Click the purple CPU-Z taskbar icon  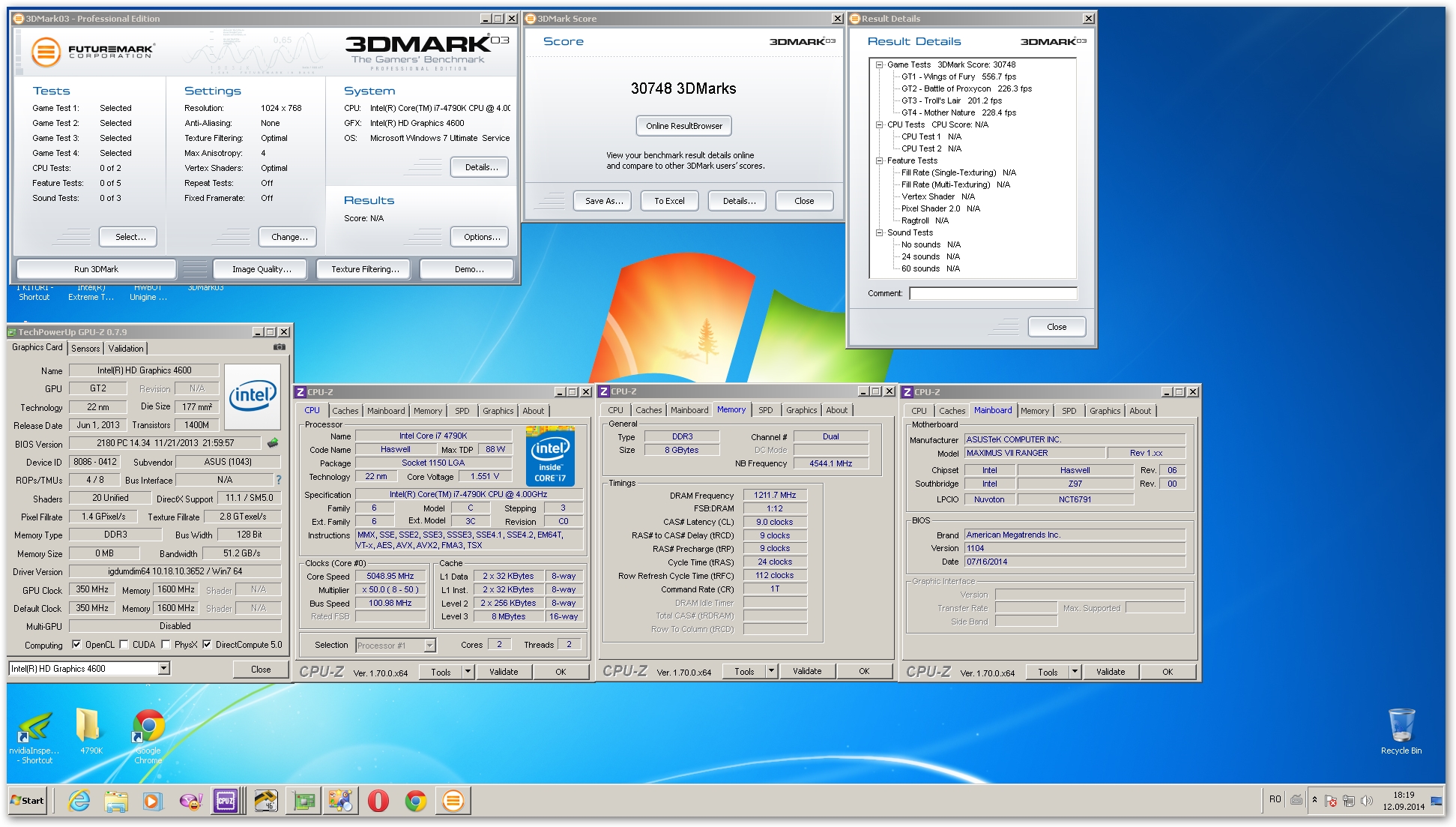[x=226, y=801]
